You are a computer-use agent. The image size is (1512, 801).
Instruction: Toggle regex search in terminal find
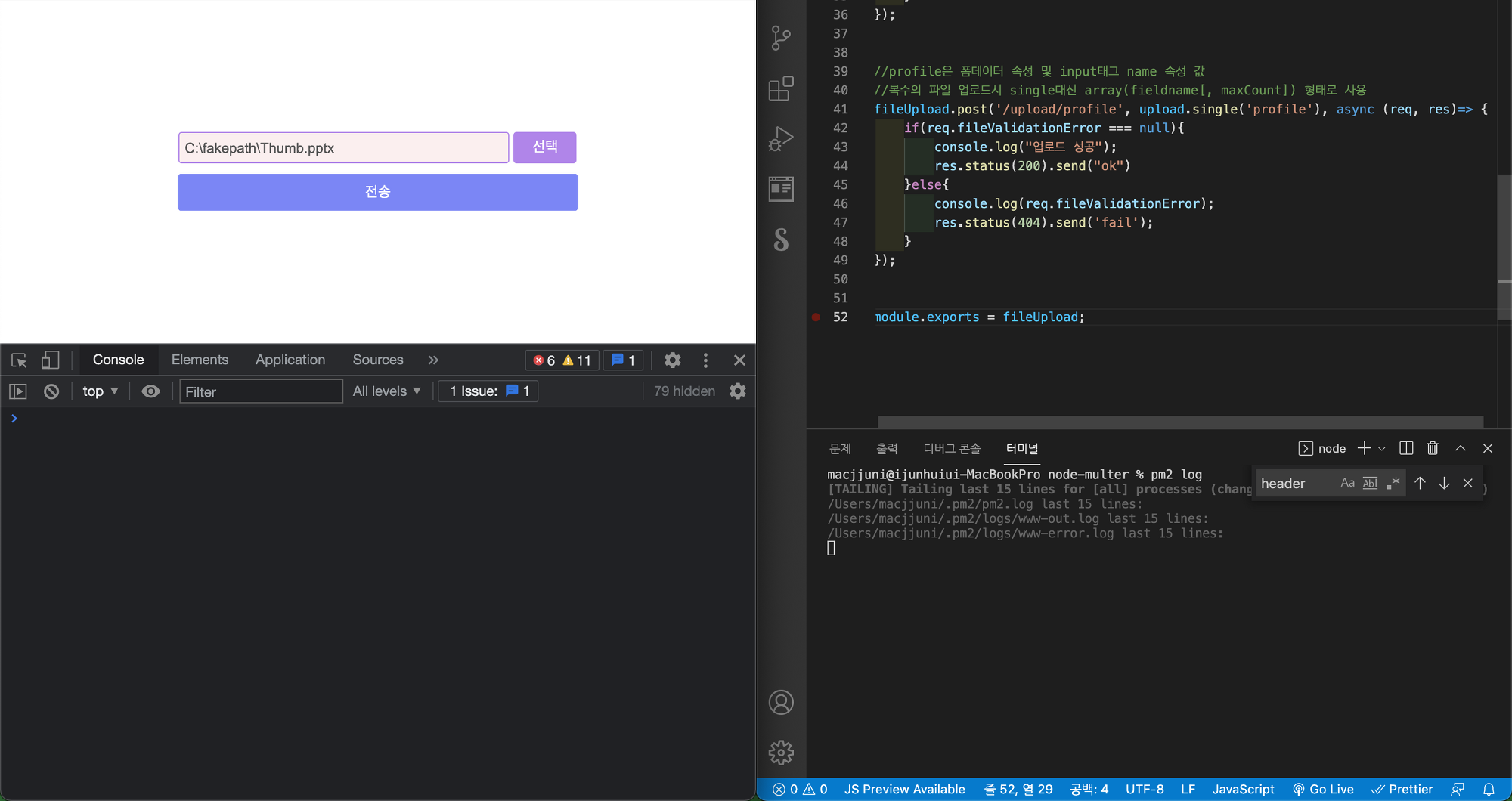coord(1393,483)
